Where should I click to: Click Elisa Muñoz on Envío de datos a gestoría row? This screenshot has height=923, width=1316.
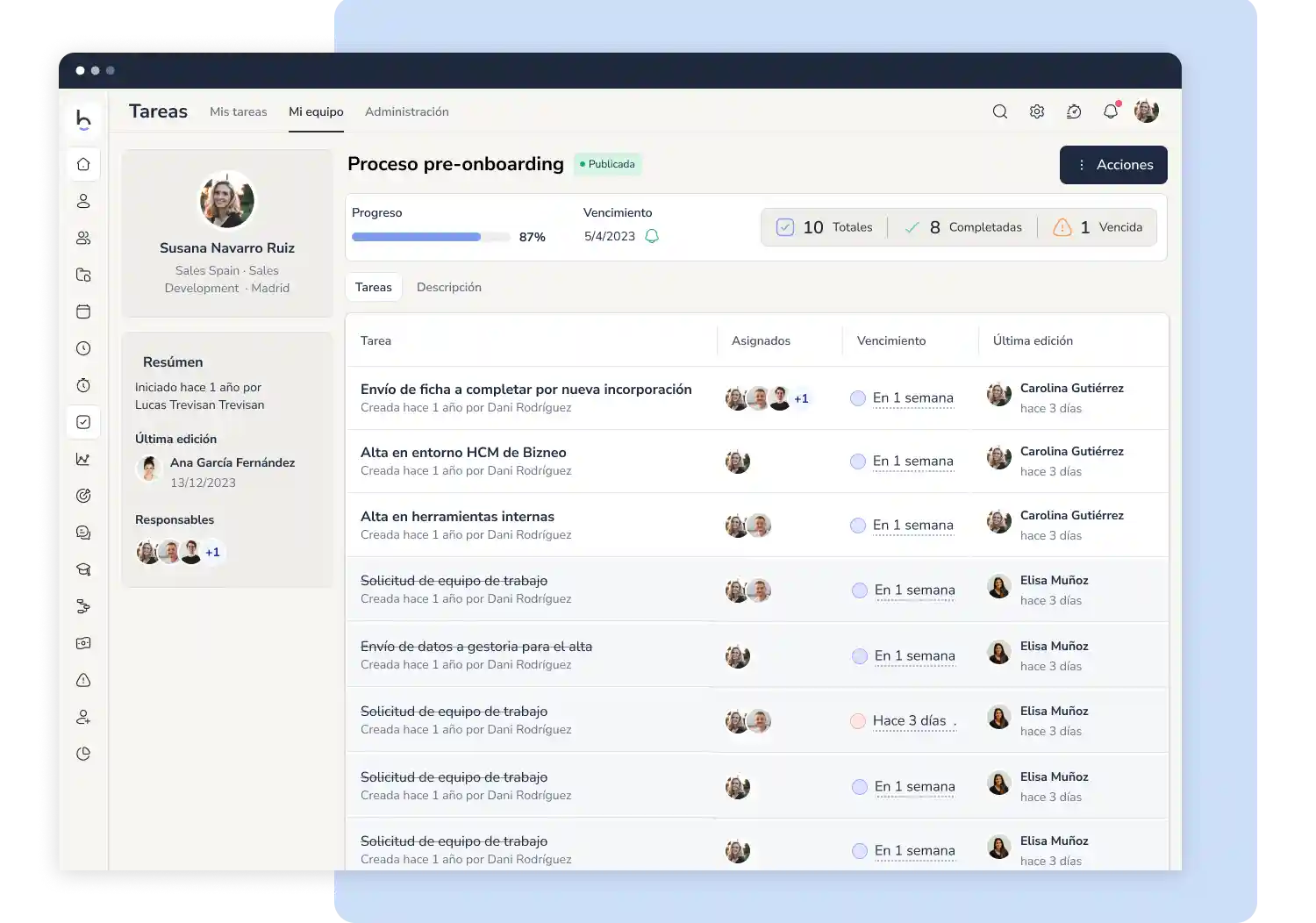tap(1055, 646)
